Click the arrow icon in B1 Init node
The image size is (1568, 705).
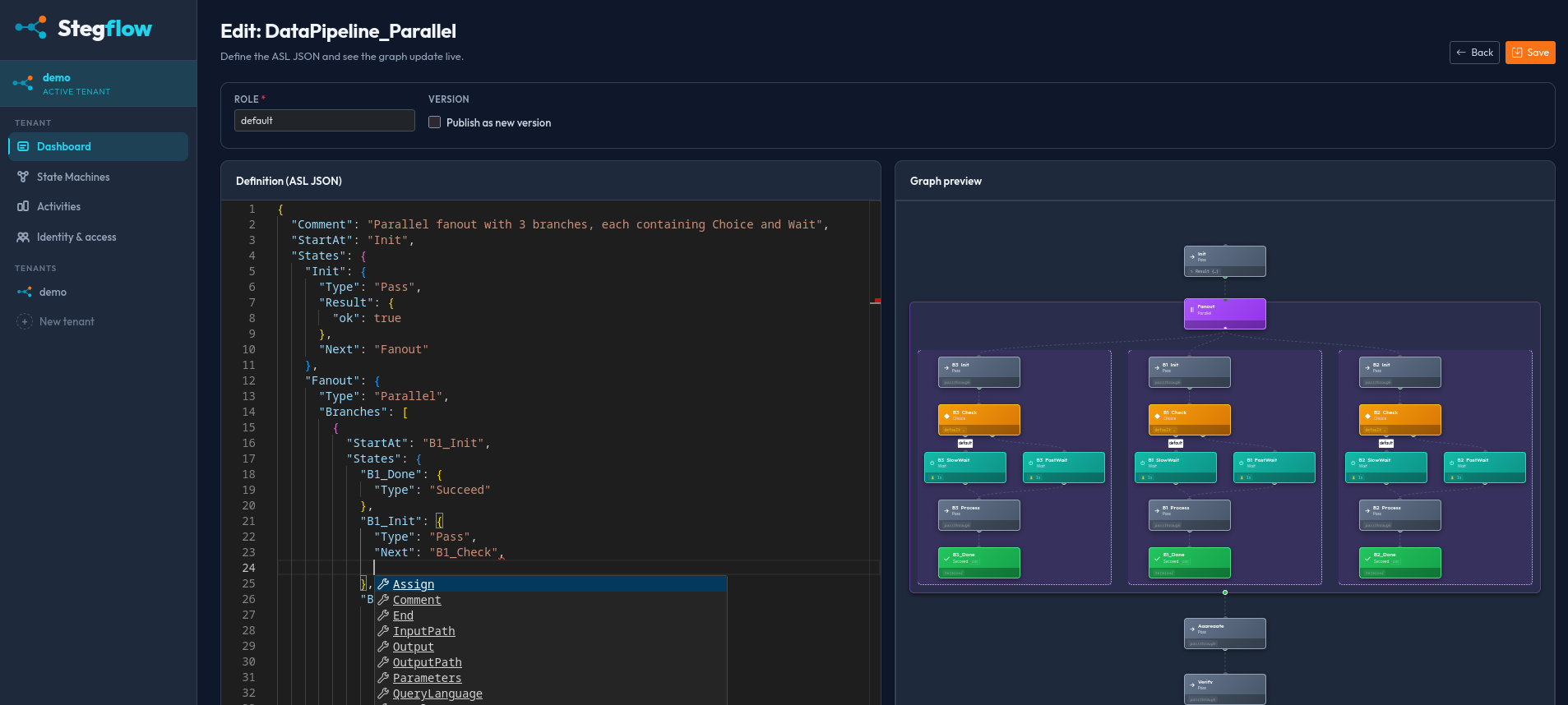tap(1158, 367)
